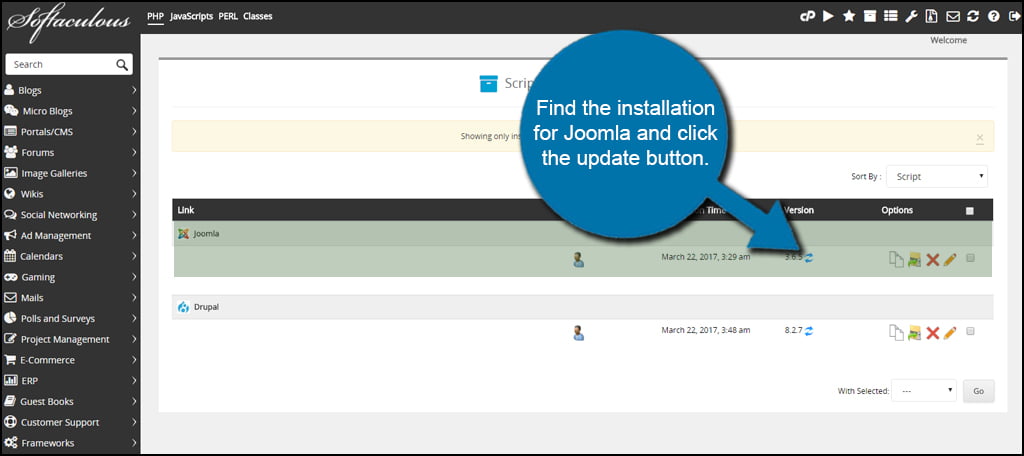Click the Joomla script name row

tap(583, 234)
